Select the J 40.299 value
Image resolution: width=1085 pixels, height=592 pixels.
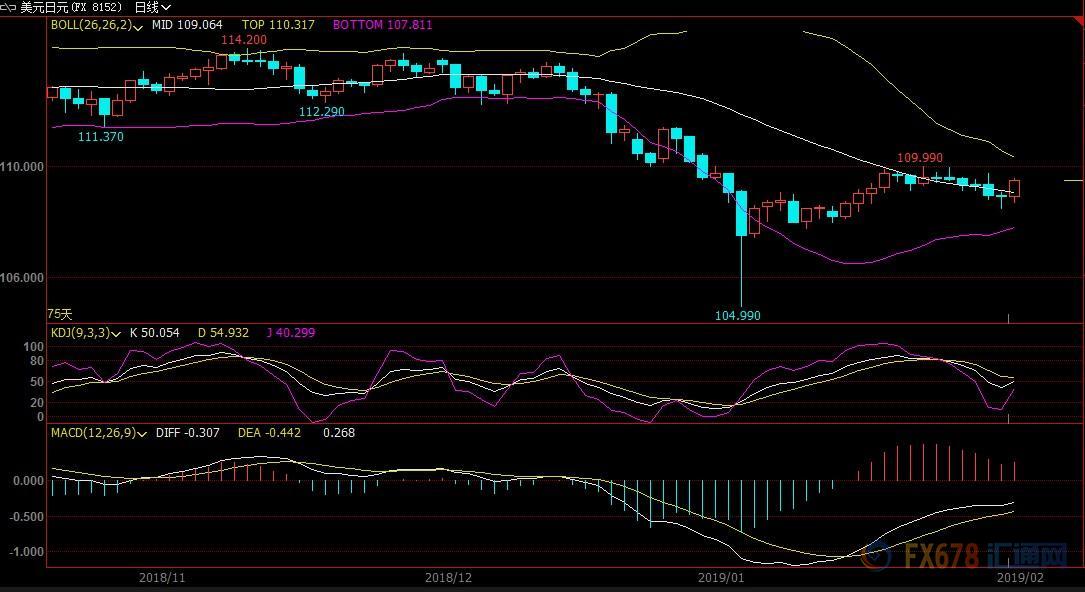(291, 333)
